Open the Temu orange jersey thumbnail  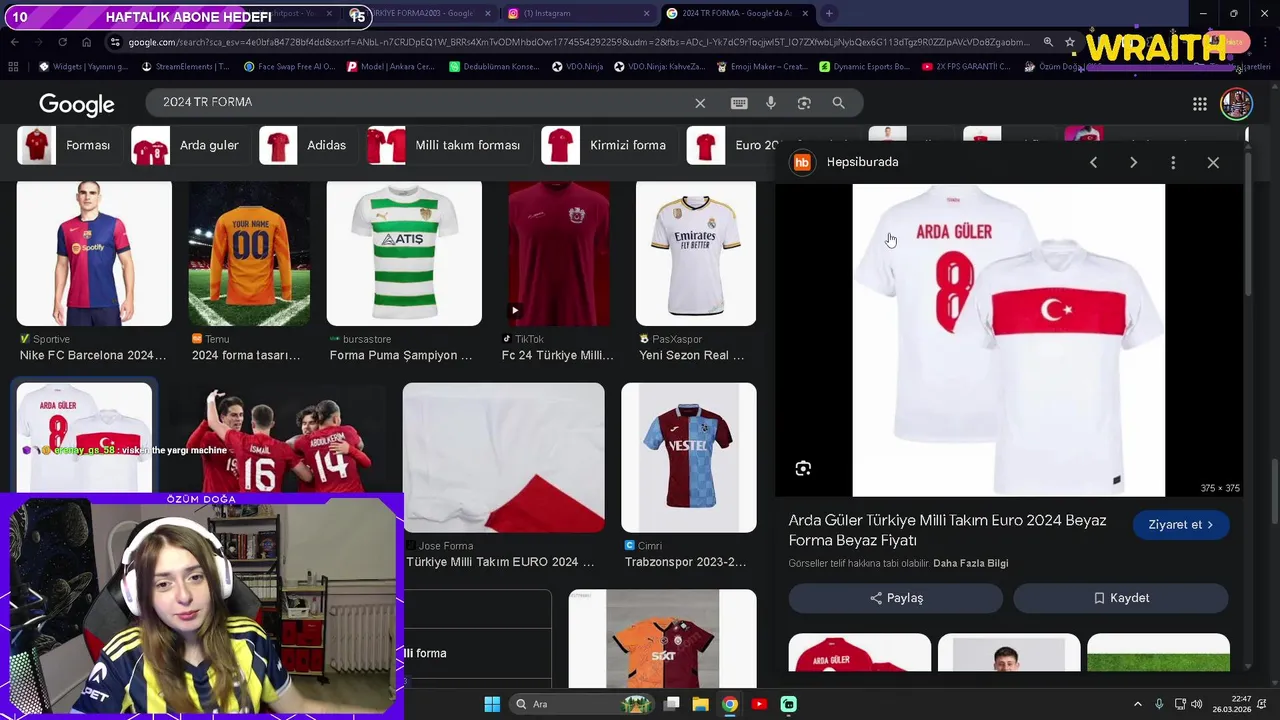click(249, 254)
